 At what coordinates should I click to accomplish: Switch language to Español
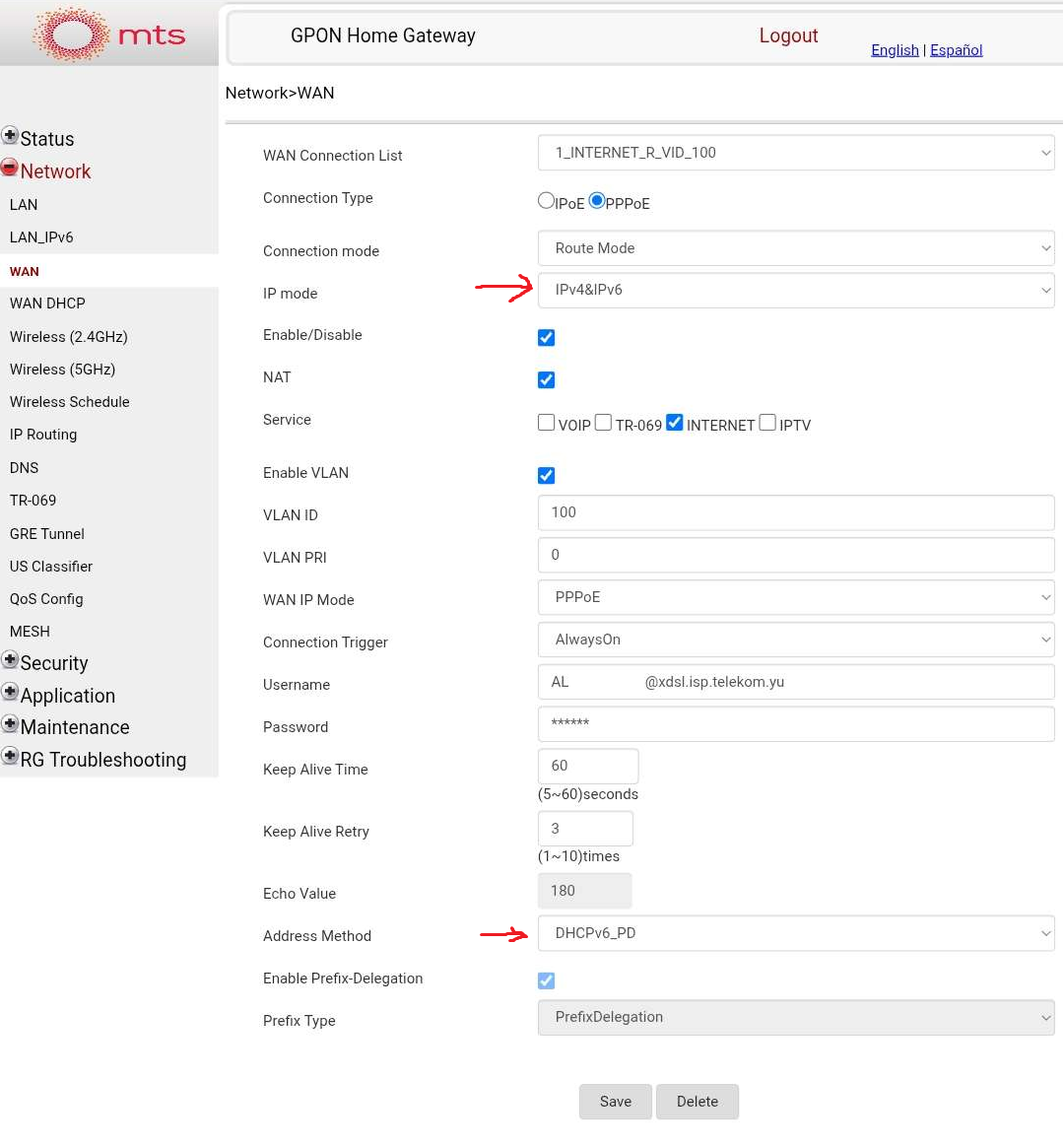point(956,50)
